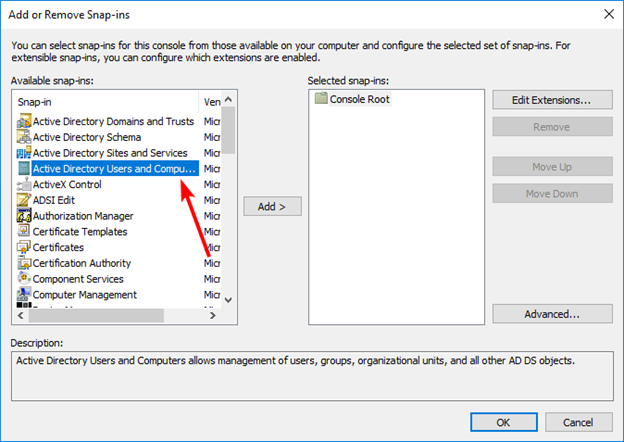This screenshot has height=442, width=624.
Task: Dismiss the dialog with Cancel
Action: (578, 421)
